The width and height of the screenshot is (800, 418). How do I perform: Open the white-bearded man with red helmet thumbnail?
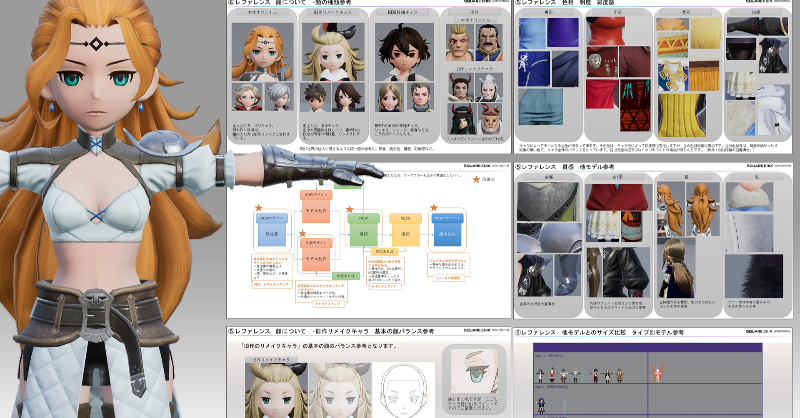click(x=489, y=118)
